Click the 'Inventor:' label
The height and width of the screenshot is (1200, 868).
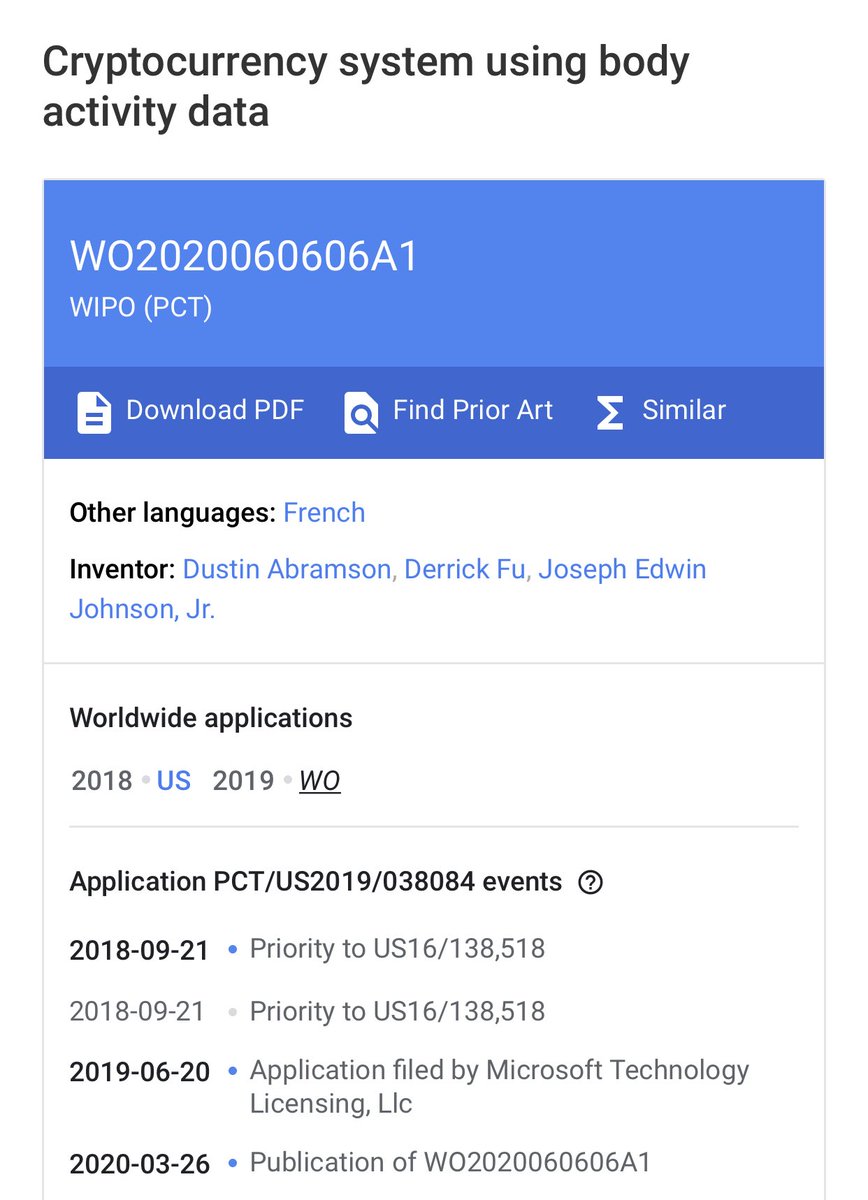click(x=122, y=569)
